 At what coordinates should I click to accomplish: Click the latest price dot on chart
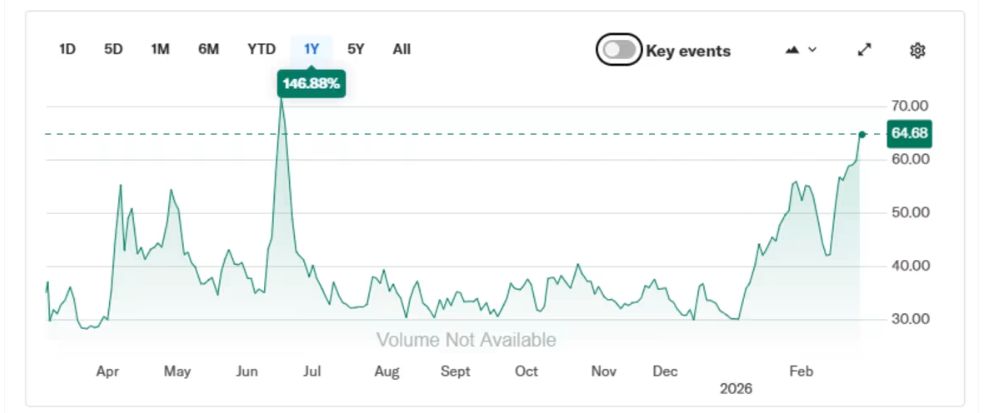pos(862,134)
